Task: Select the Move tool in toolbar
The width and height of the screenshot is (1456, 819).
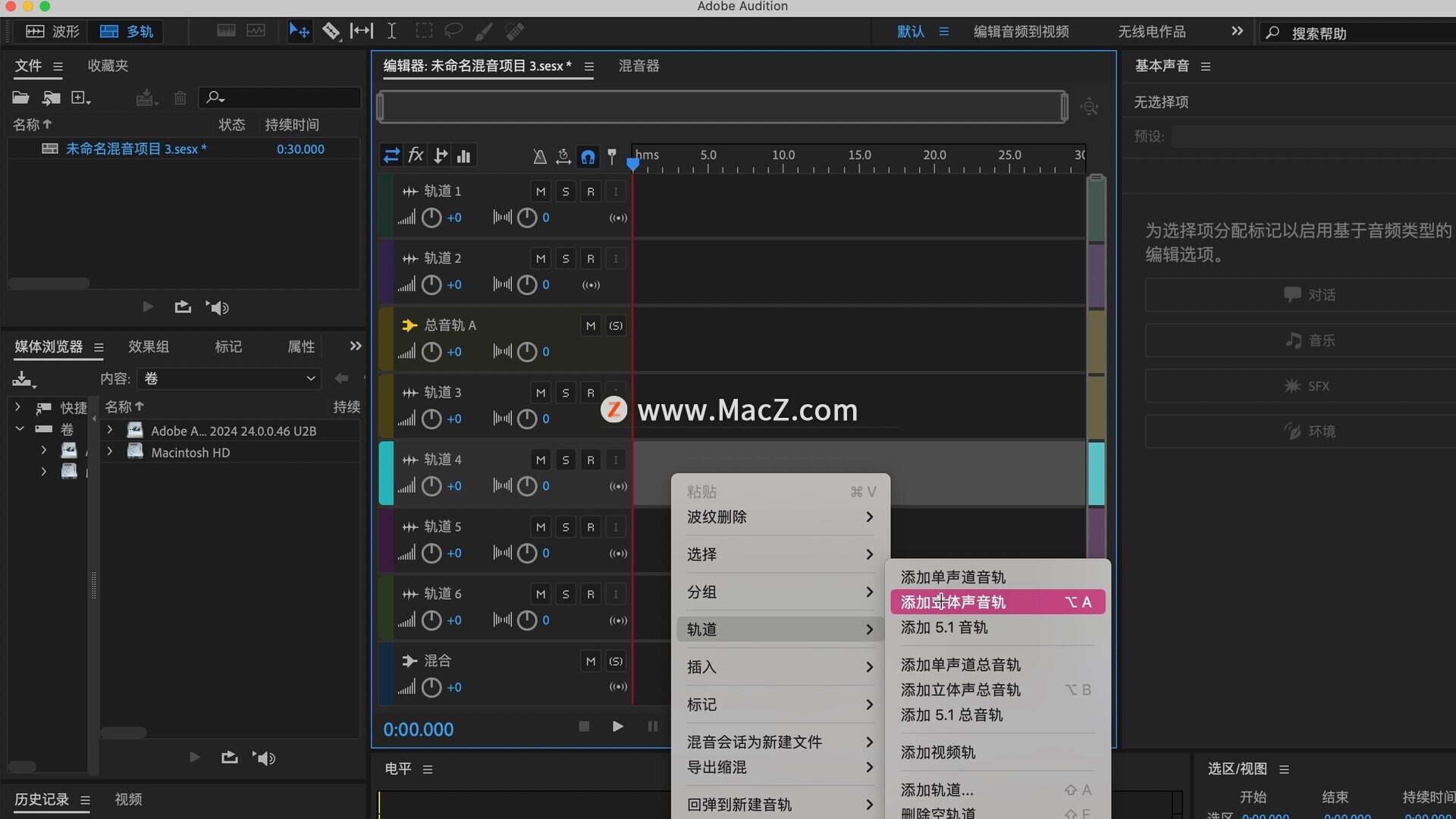Action: coord(299,31)
